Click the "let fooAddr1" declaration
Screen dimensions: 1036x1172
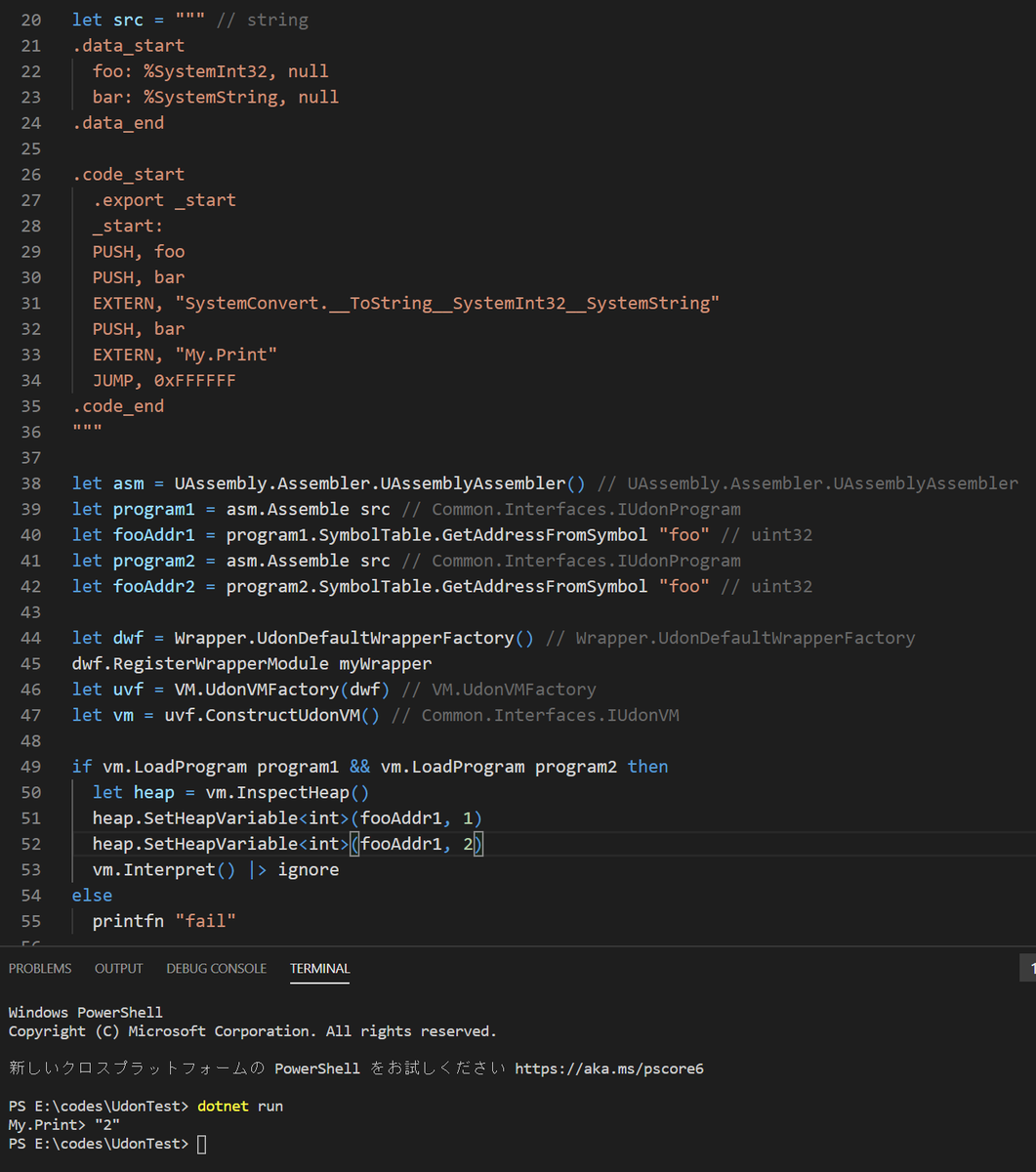pyautogui.click(x=442, y=534)
